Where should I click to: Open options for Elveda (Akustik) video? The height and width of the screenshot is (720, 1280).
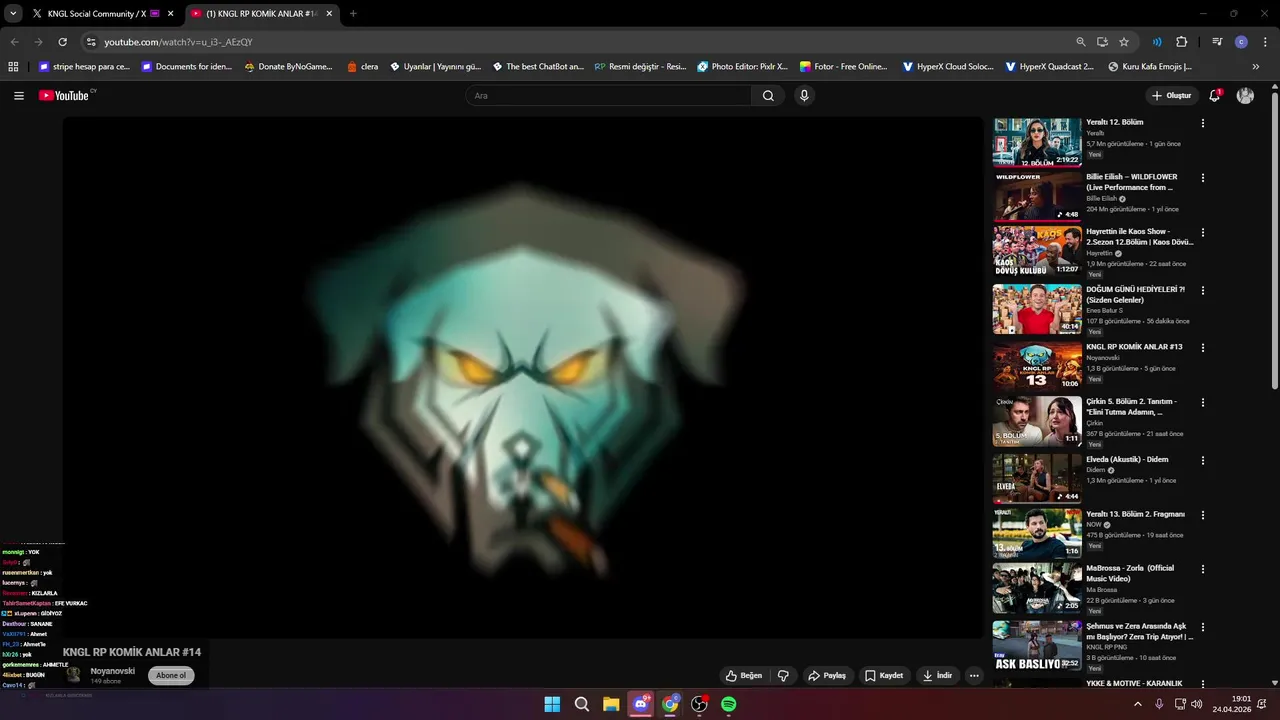pyautogui.click(x=1203, y=460)
